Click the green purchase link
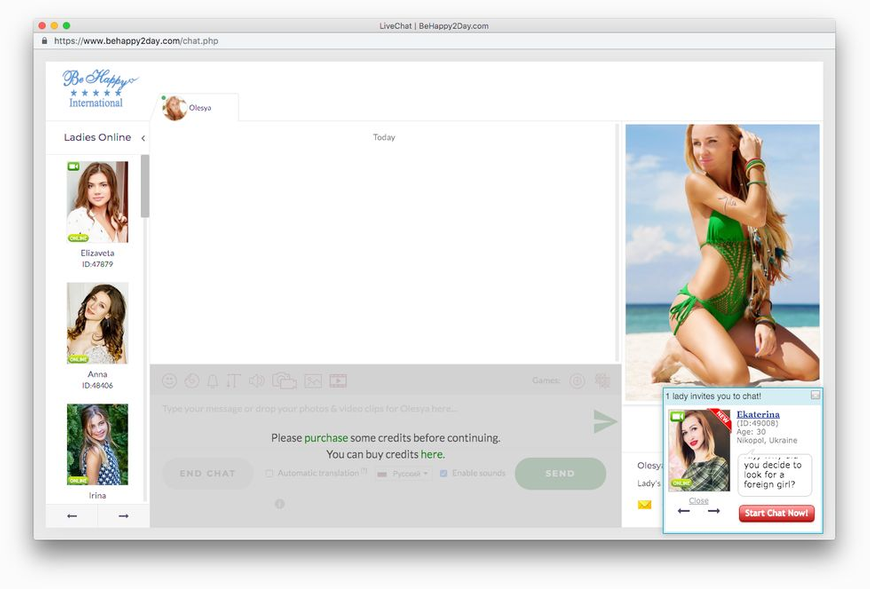This screenshot has width=870, height=589. pos(326,438)
